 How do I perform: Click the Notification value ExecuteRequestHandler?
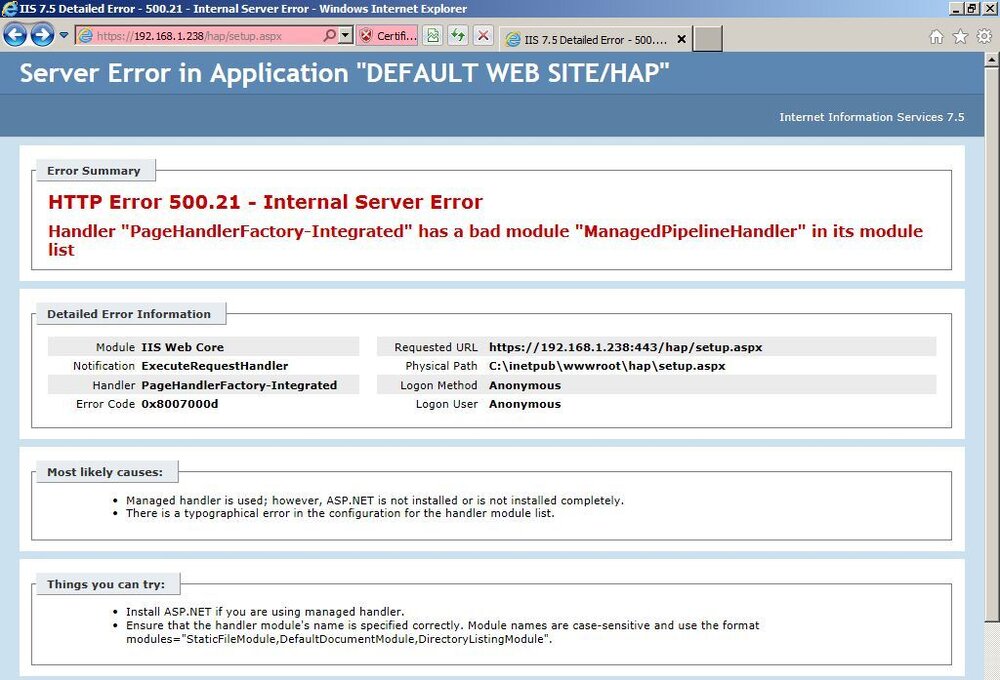pyautogui.click(x=215, y=366)
